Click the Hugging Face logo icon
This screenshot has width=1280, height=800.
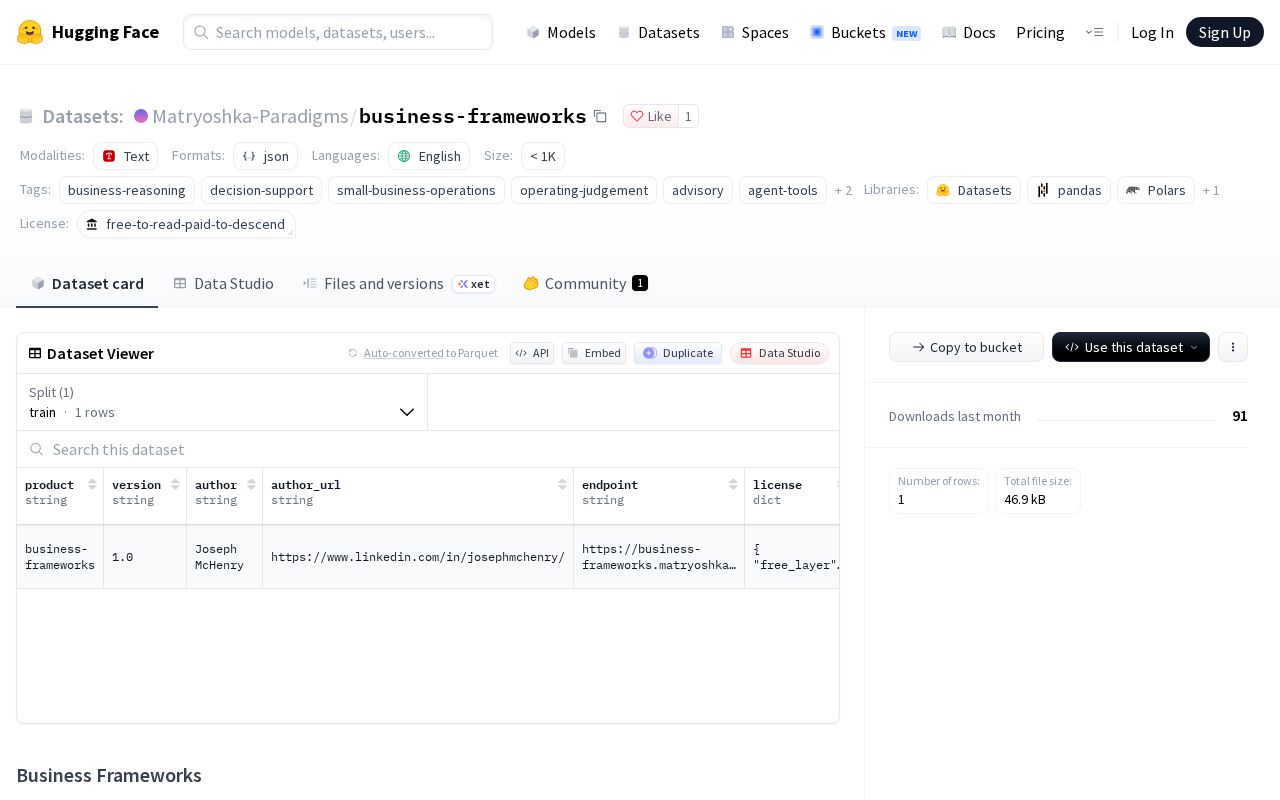(x=30, y=32)
